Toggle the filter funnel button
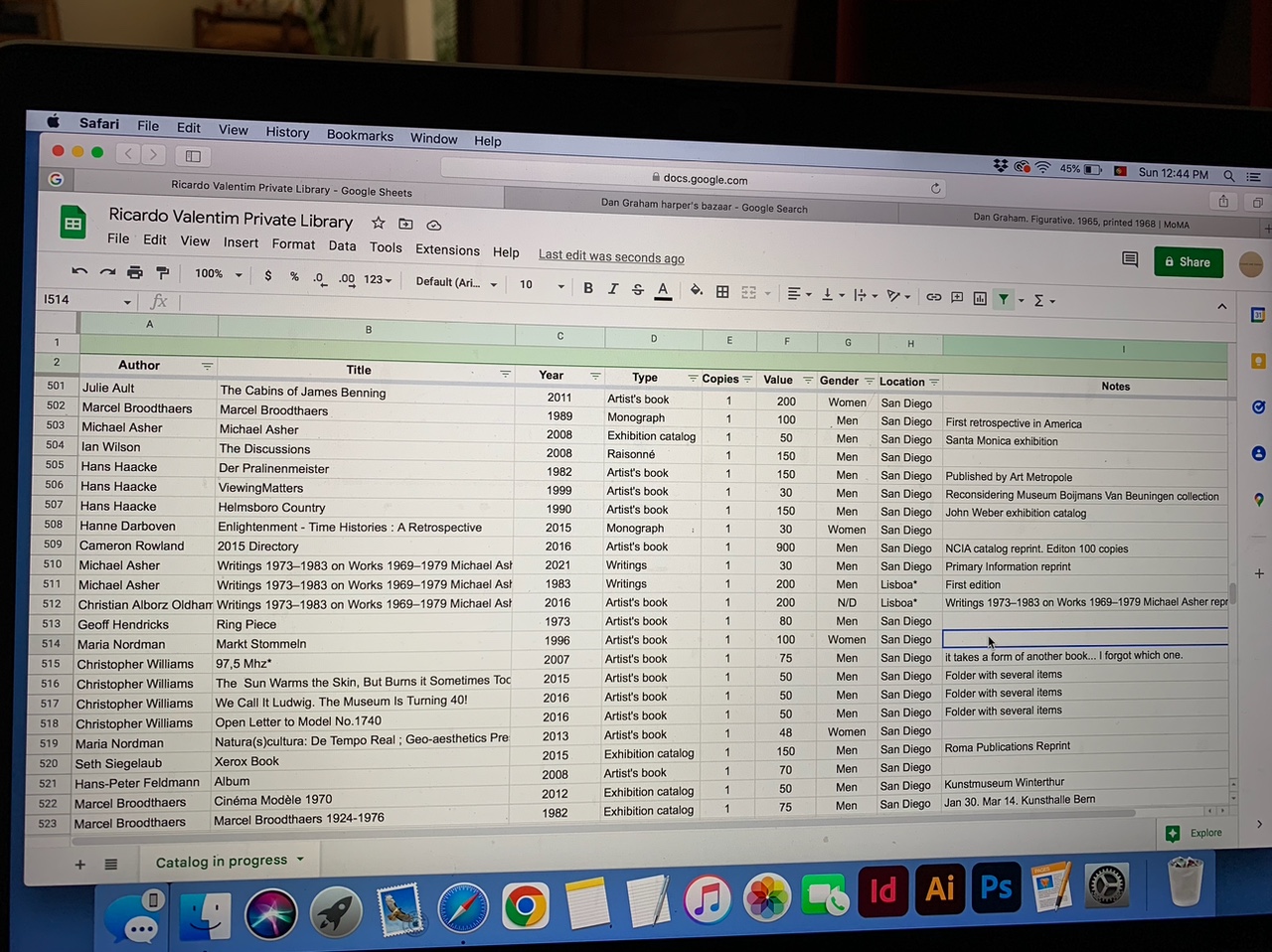This screenshot has width=1272, height=952. (x=1004, y=298)
